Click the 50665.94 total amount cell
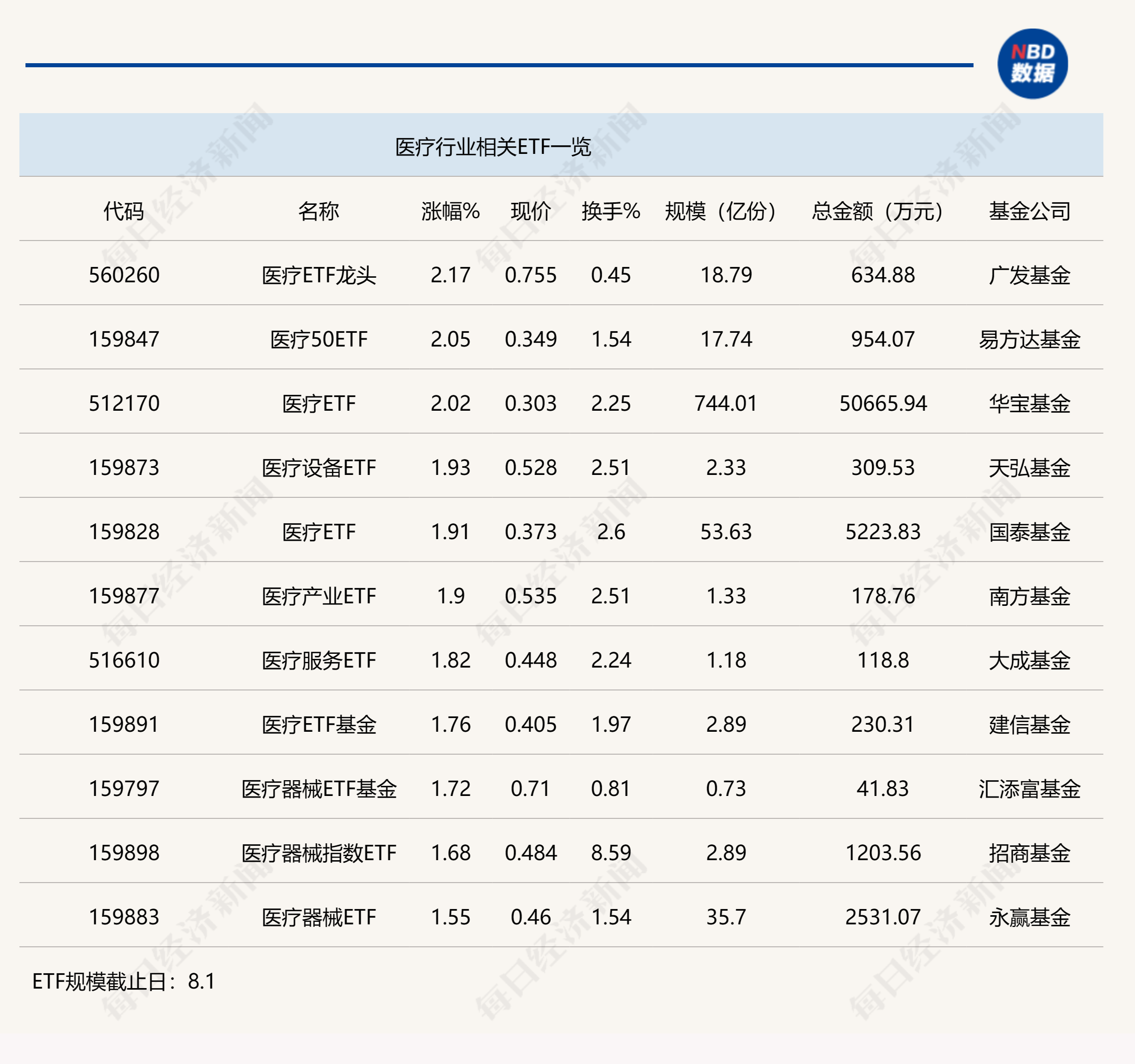The image size is (1135, 1064). tap(883, 404)
